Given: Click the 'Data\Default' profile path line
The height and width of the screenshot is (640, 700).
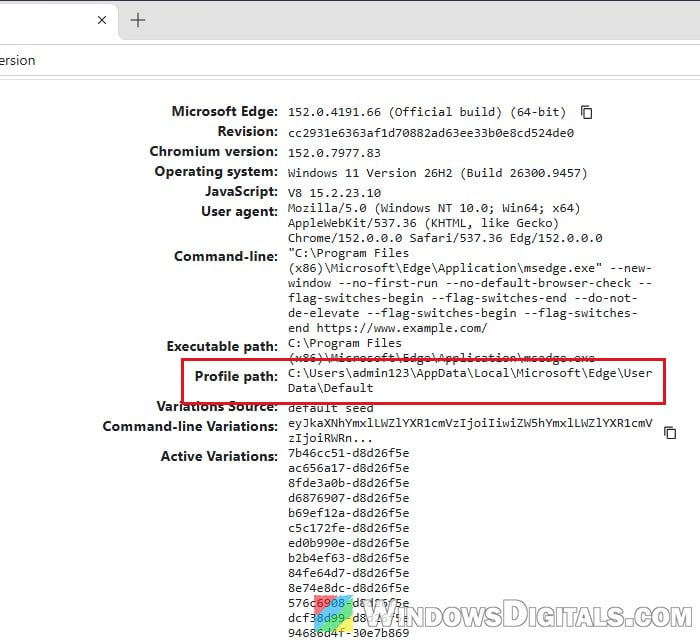Looking at the screenshot, I should point(330,388).
